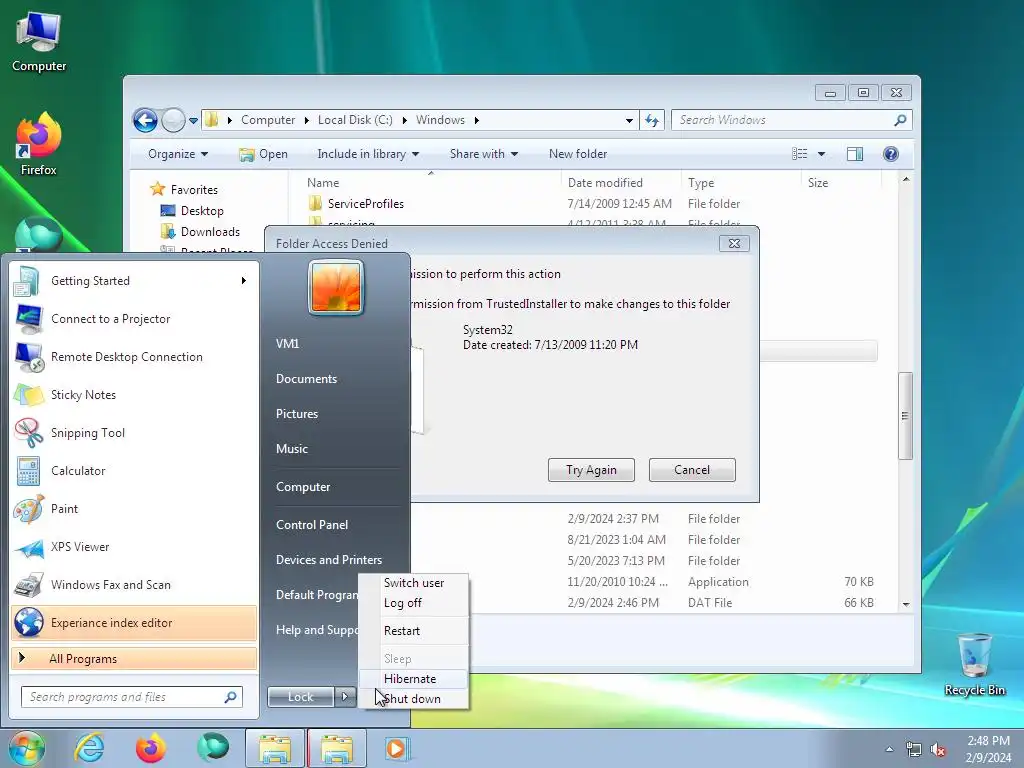Open Remote Desktop Connection
1024x768 pixels.
(133, 357)
